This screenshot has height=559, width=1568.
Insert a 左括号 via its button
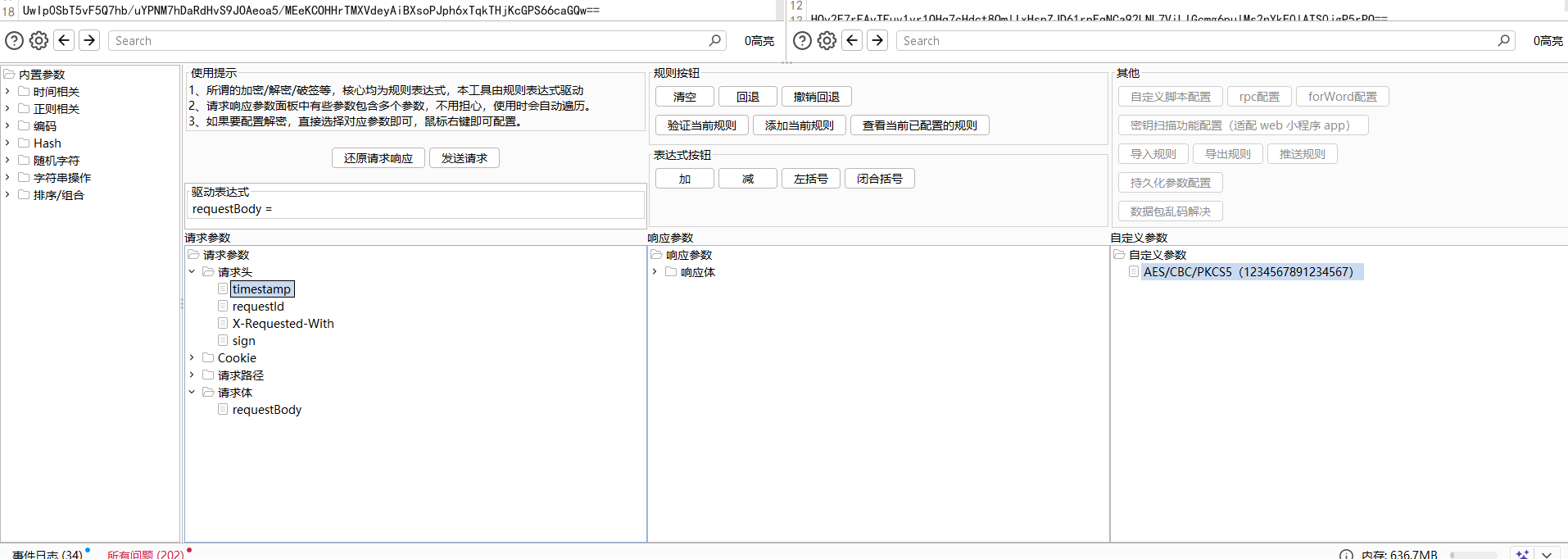[x=811, y=179]
